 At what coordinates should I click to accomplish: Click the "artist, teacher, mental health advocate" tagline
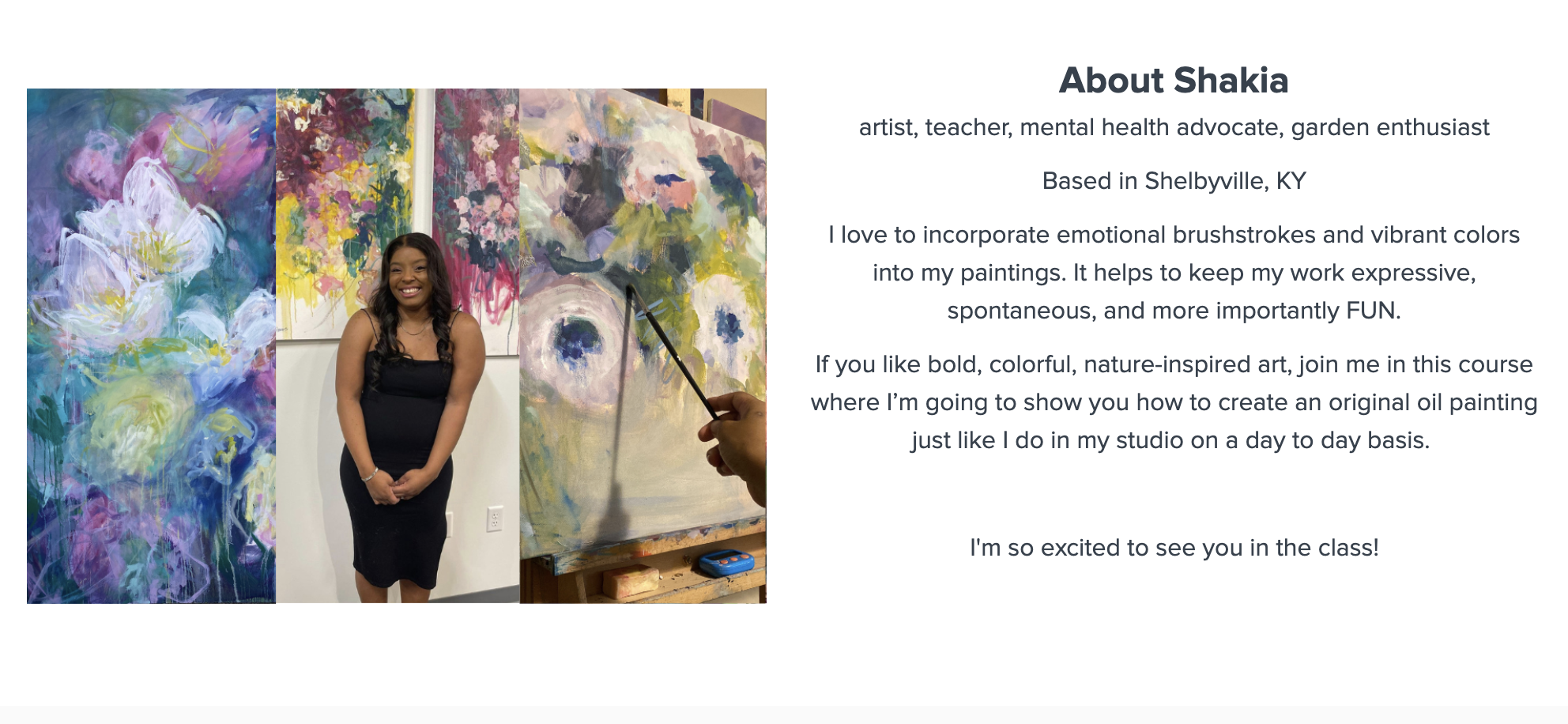1174,127
